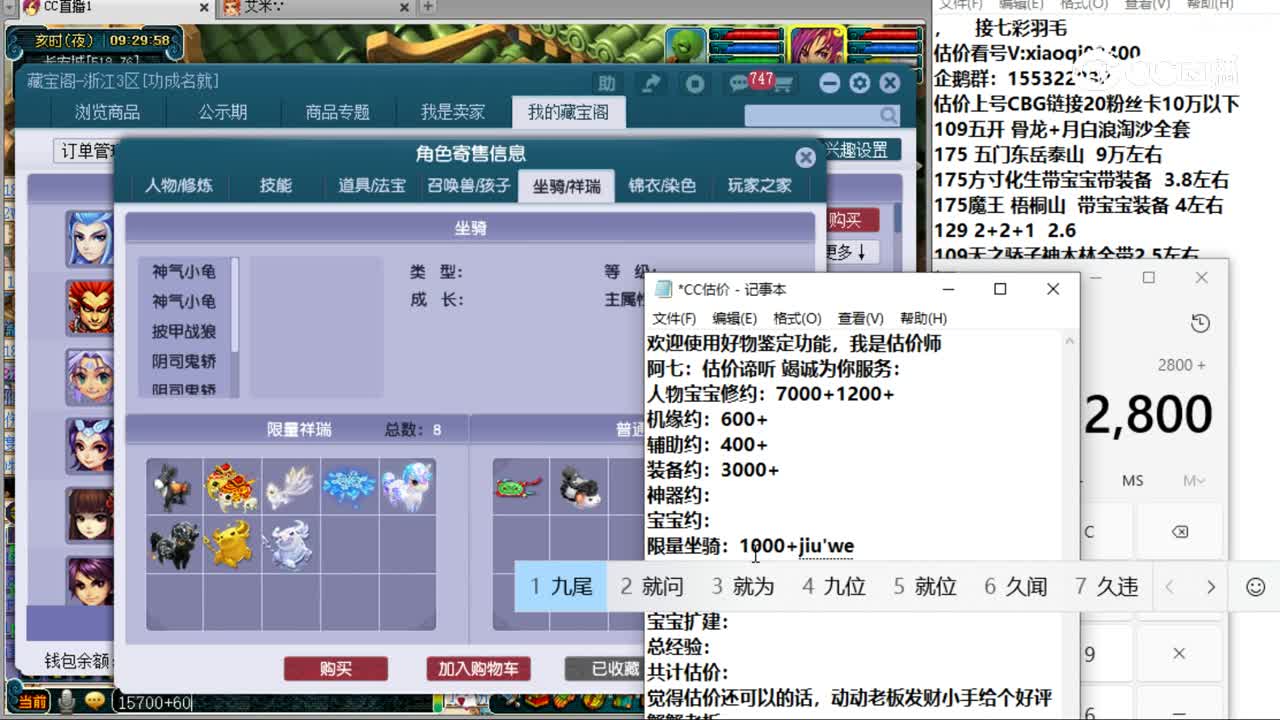Open the 文件(F) menu in Notepad
This screenshot has height=720, width=1280.
tap(675, 318)
